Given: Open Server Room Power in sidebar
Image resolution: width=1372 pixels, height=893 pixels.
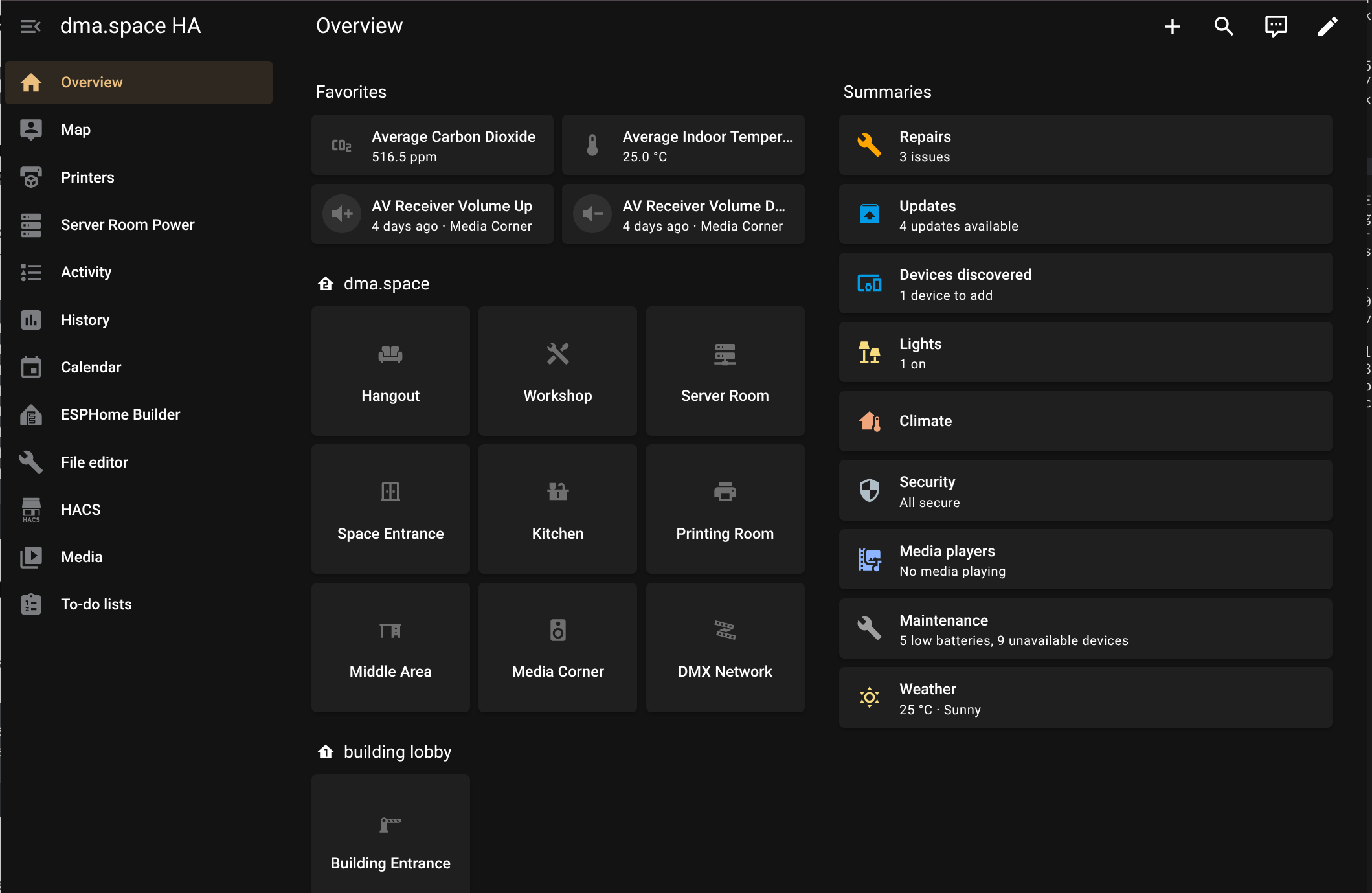Looking at the screenshot, I should tap(139, 225).
